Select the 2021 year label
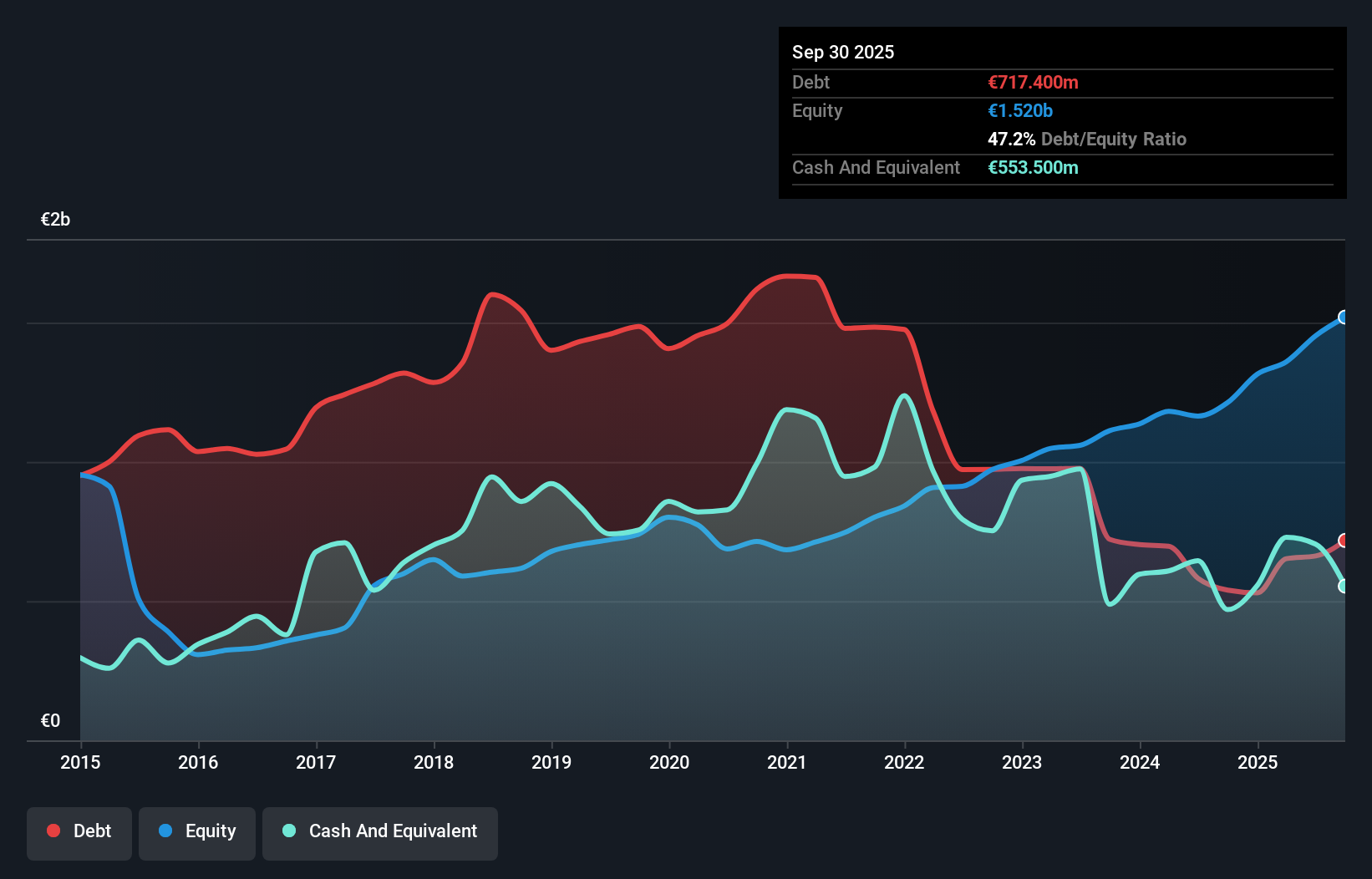 coord(786,763)
